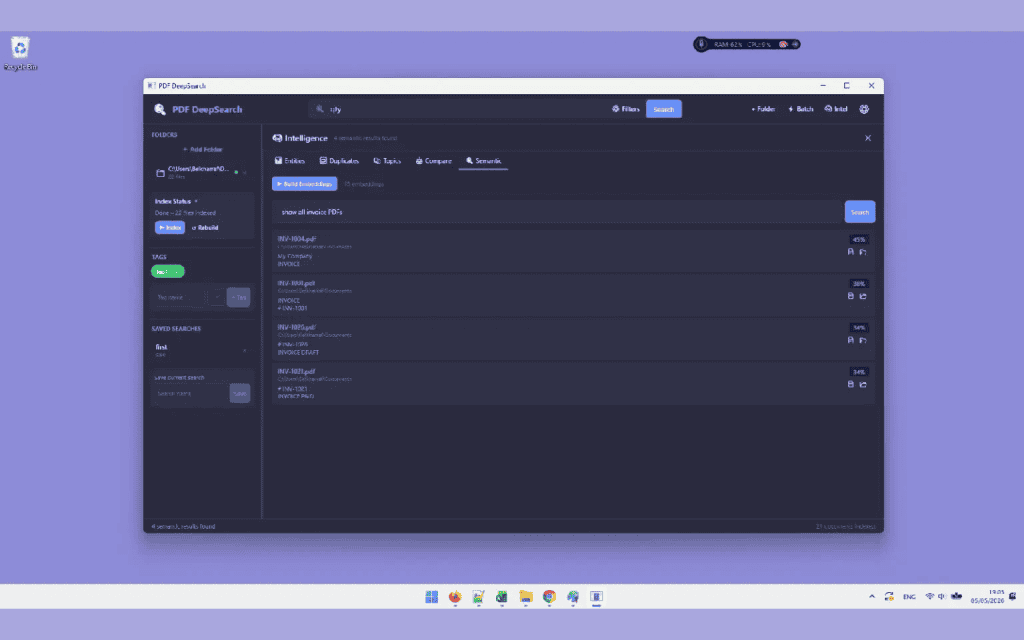Click the Index button
The width and height of the screenshot is (1024, 640).
pyautogui.click(x=170, y=227)
